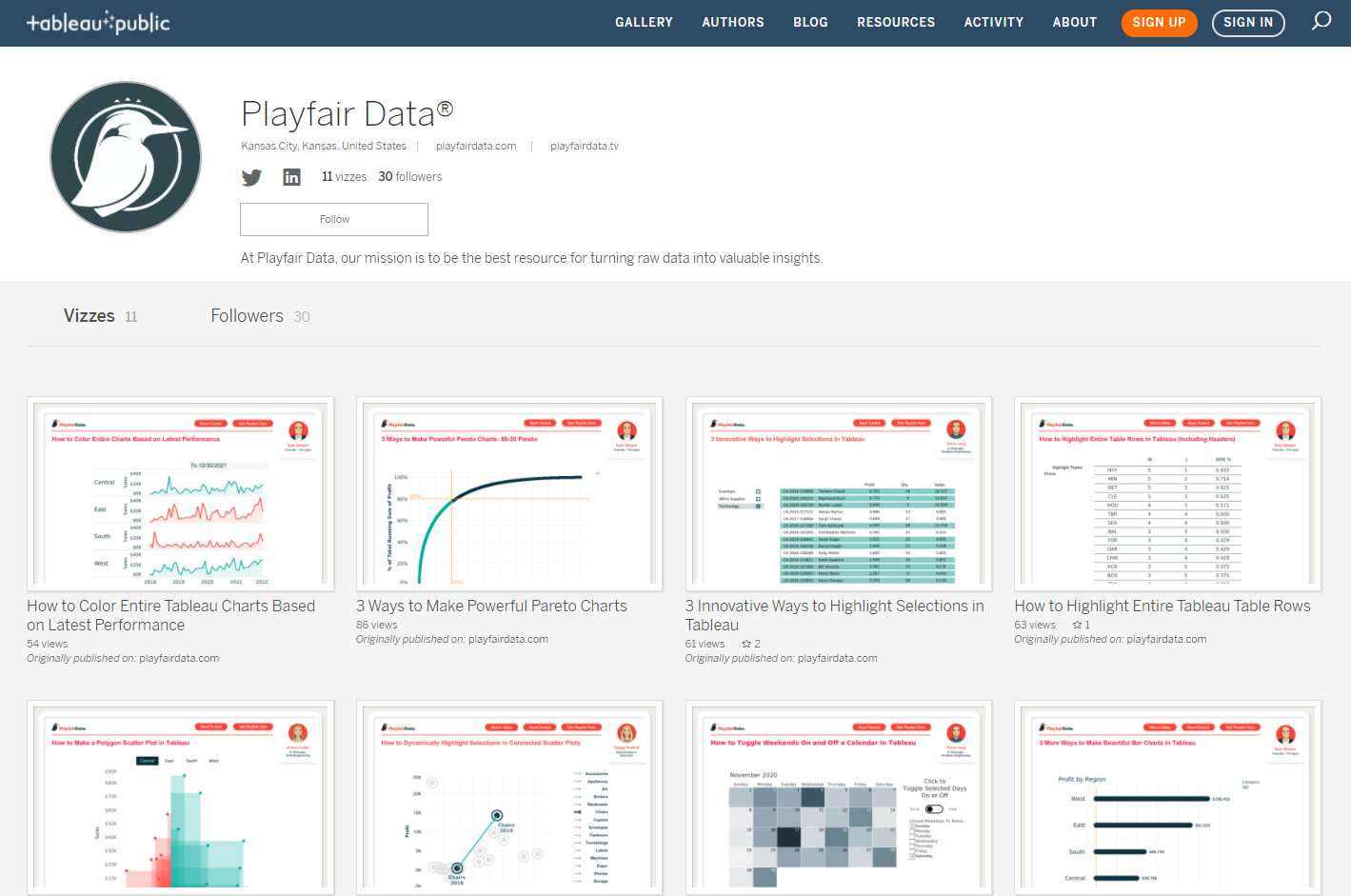Visit the playfairdata.tv link
The width and height of the screenshot is (1351, 896).
(585, 147)
